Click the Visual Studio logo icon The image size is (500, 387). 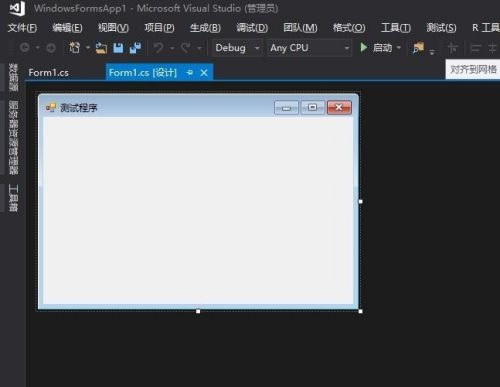[x=18, y=8]
